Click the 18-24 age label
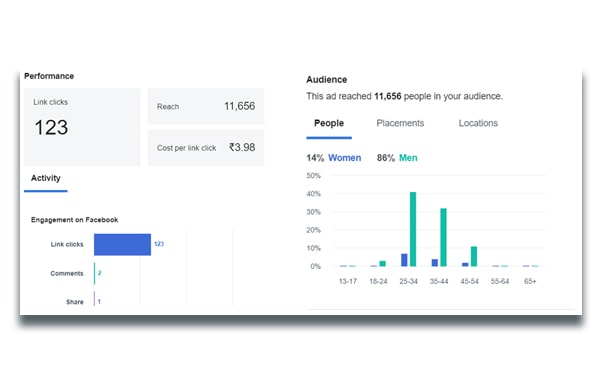The image size is (602, 381). tap(378, 282)
